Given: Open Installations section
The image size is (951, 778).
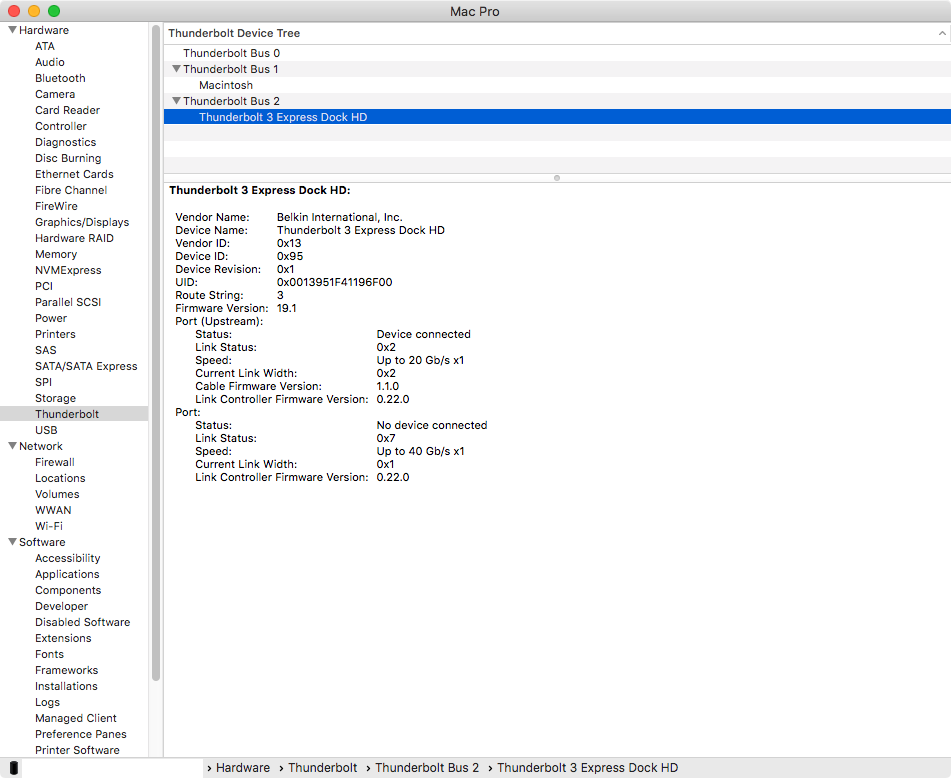Looking at the screenshot, I should pos(66,686).
